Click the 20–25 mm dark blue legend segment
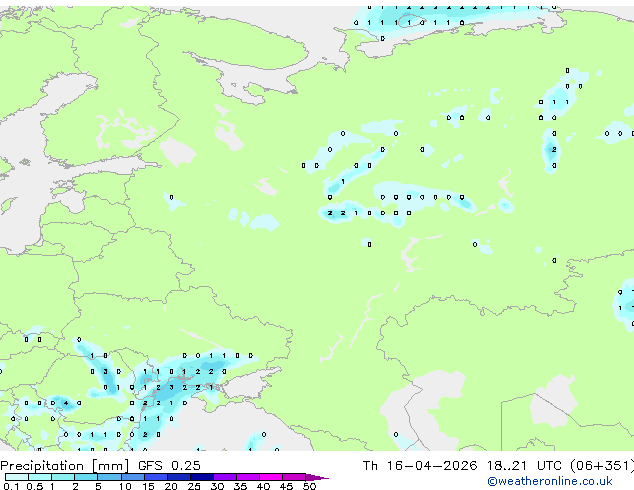Image resolution: width=634 pixels, height=490 pixels. coord(179,477)
